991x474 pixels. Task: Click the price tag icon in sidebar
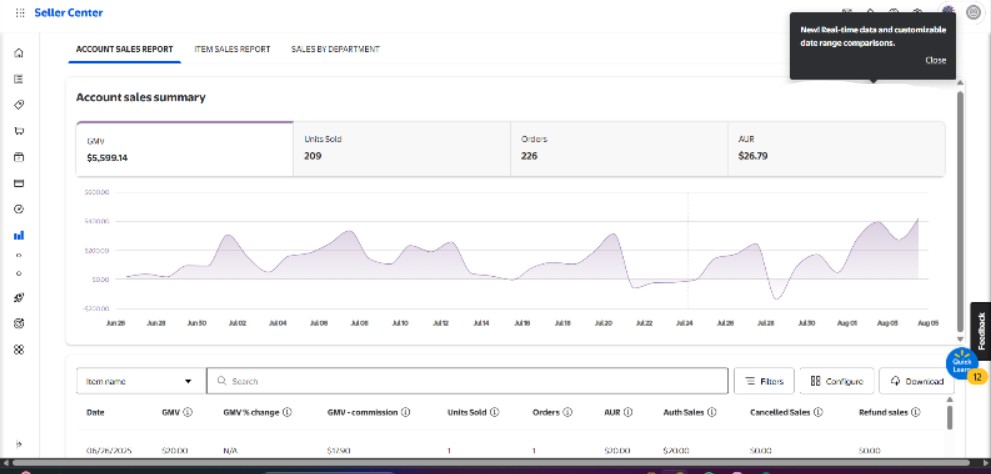point(19,105)
